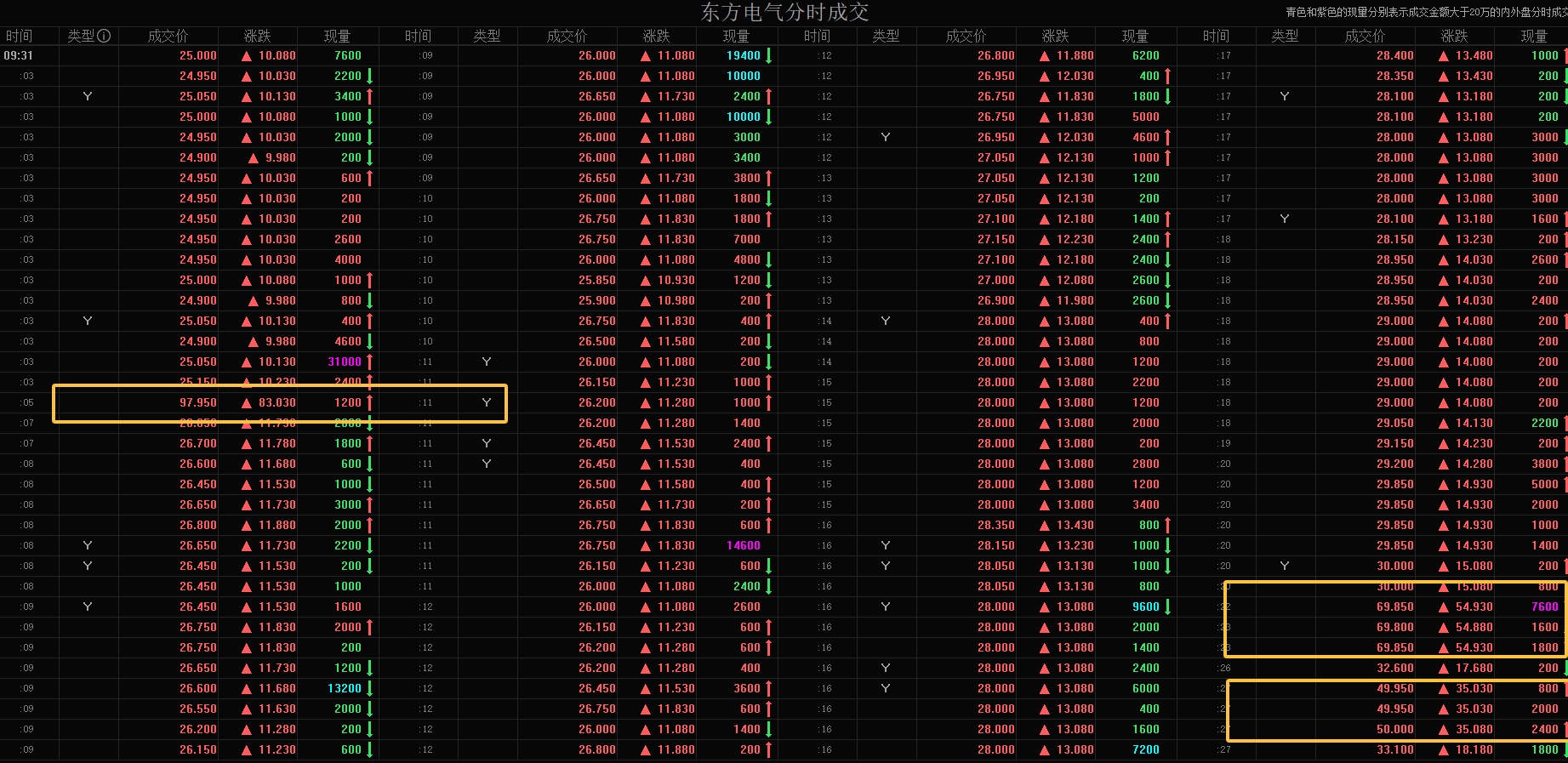
Task: Click the volume 6200
Action: pos(1146,55)
